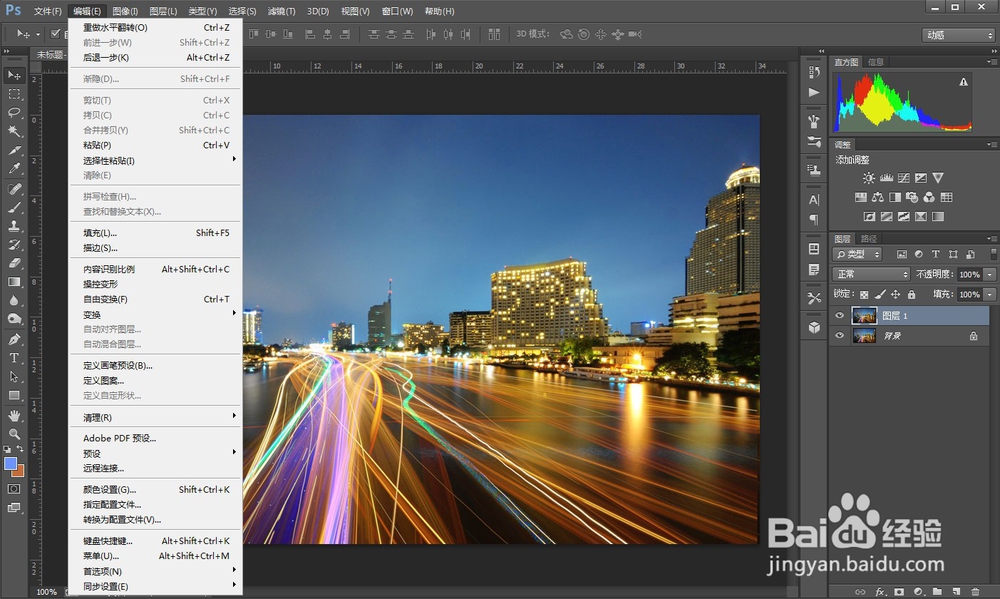Screen dimensions: 1000x599
Task: Expand the 清理(R) submenu
Action: pyautogui.click(x=156, y=417)
